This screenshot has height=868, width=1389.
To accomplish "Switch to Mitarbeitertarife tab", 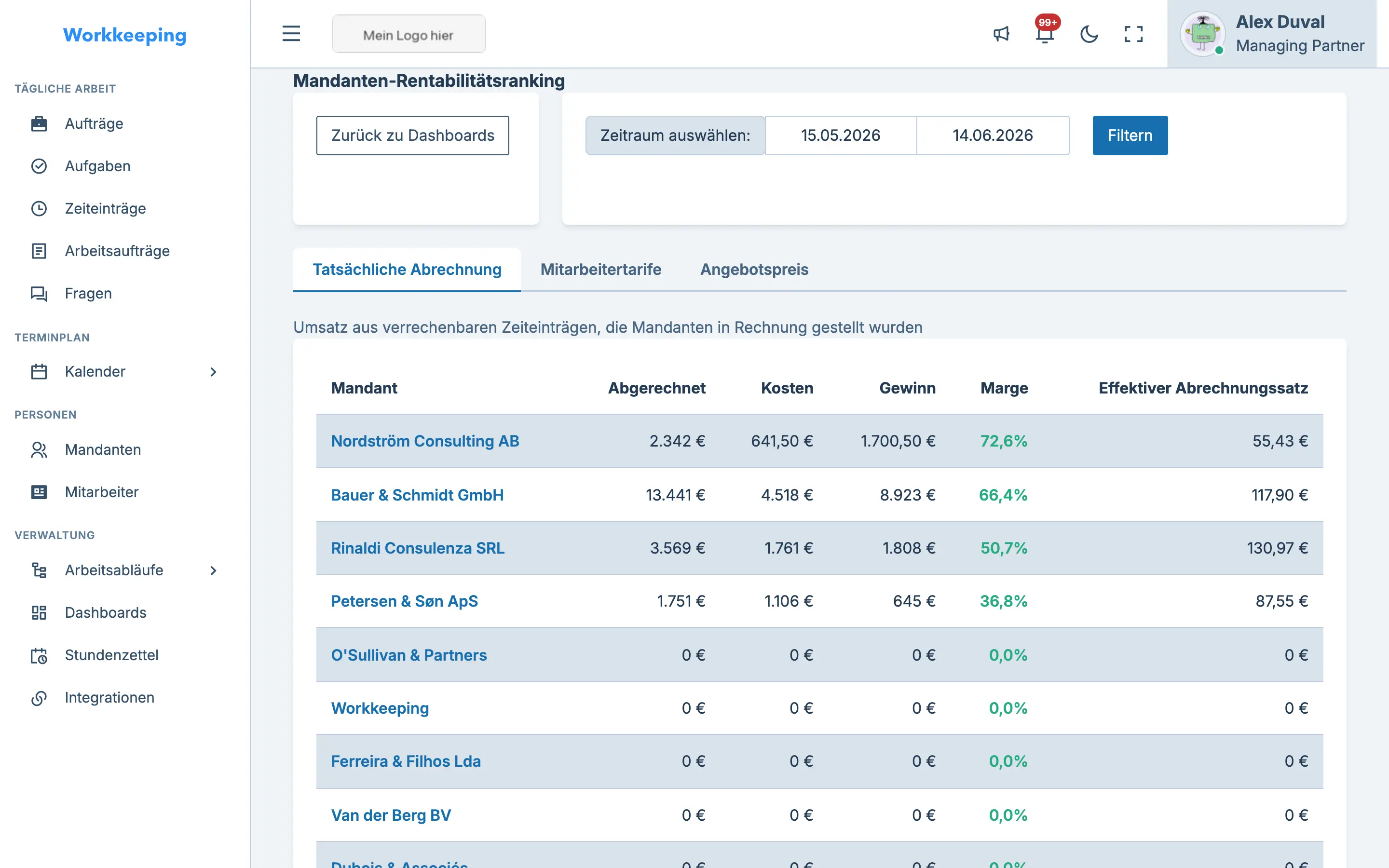I will click(600, 269).
